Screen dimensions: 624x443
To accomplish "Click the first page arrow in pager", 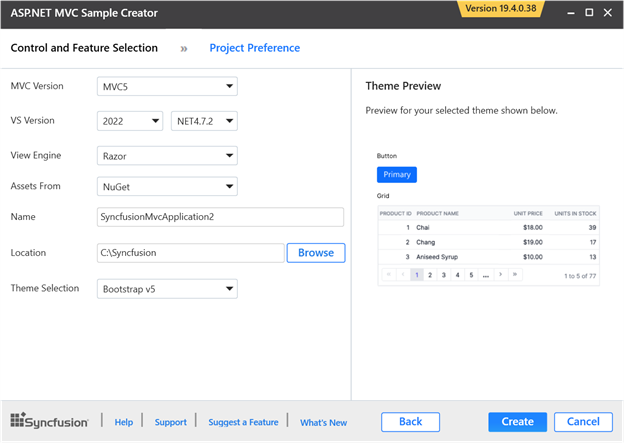I will coord(389,275).
